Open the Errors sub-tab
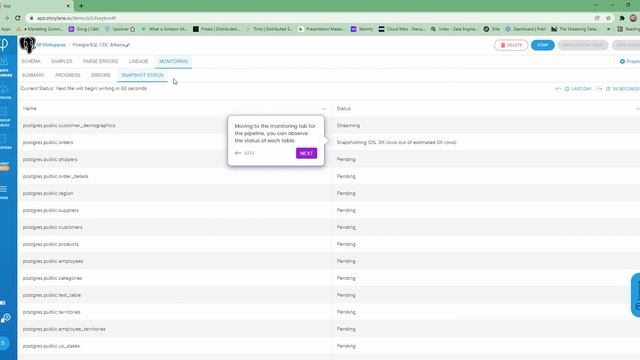Image resolution: width=640 pixels, height=360 pixels. pyautogui.click(x=101, y=75)
